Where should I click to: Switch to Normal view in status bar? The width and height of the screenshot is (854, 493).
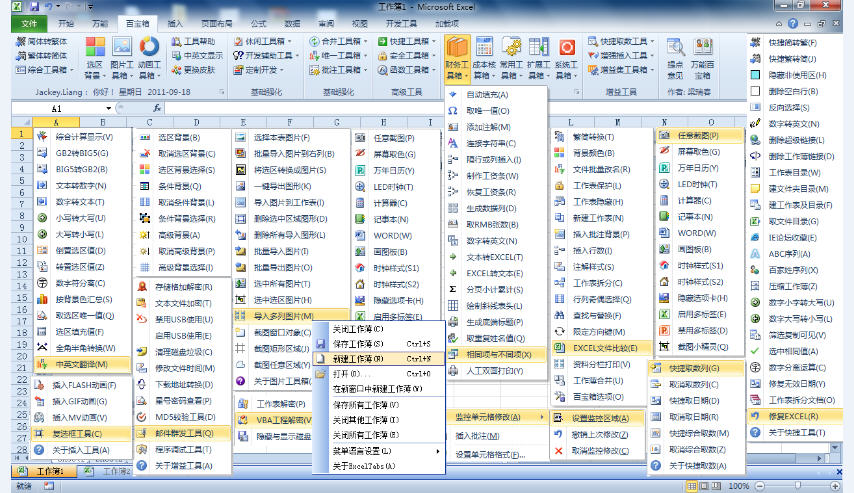pyautogui.click(x=692, y=485)
